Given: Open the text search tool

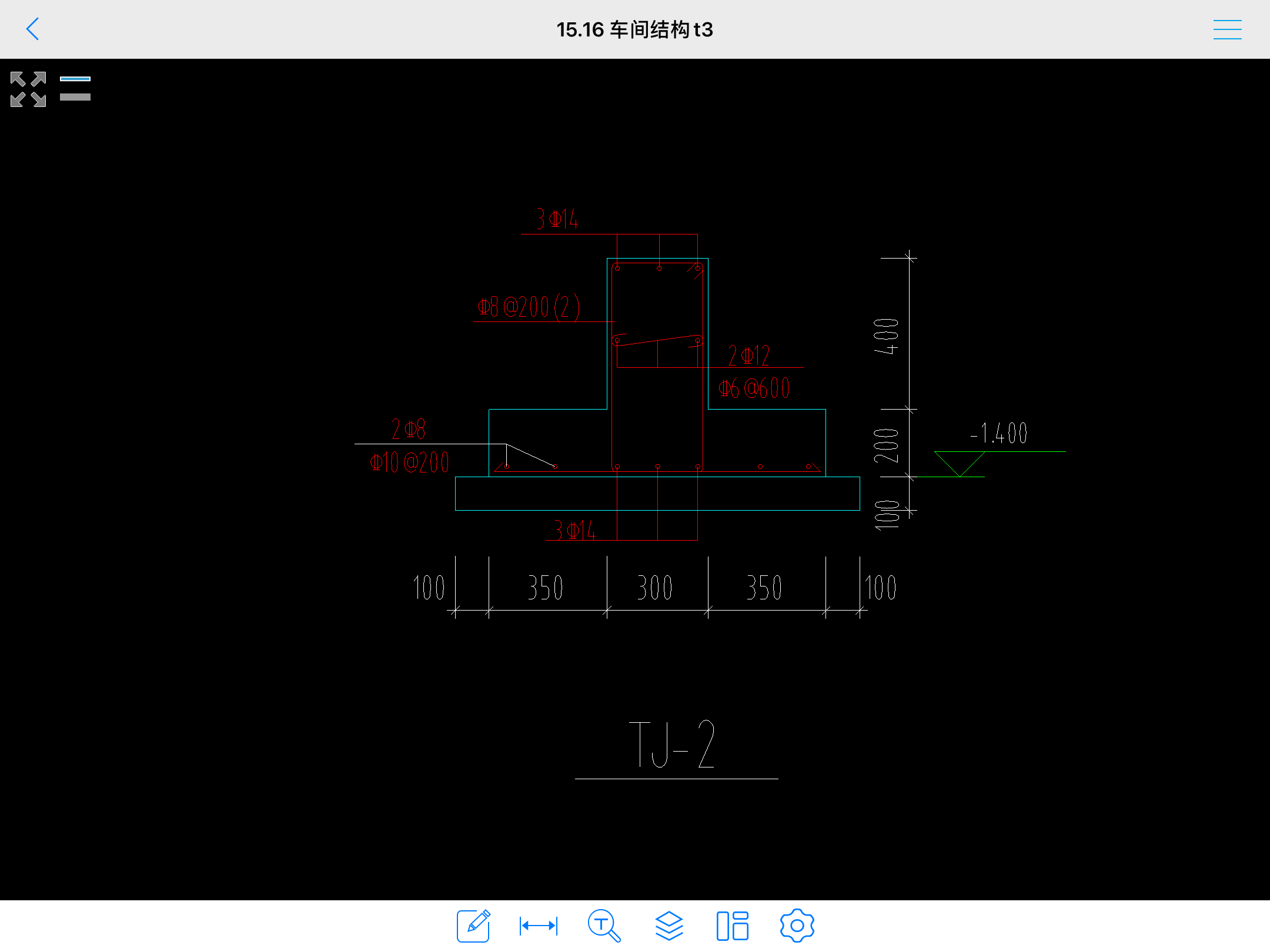Looking at the screenshot, I should pyautogui.click(x=604, y=926).
